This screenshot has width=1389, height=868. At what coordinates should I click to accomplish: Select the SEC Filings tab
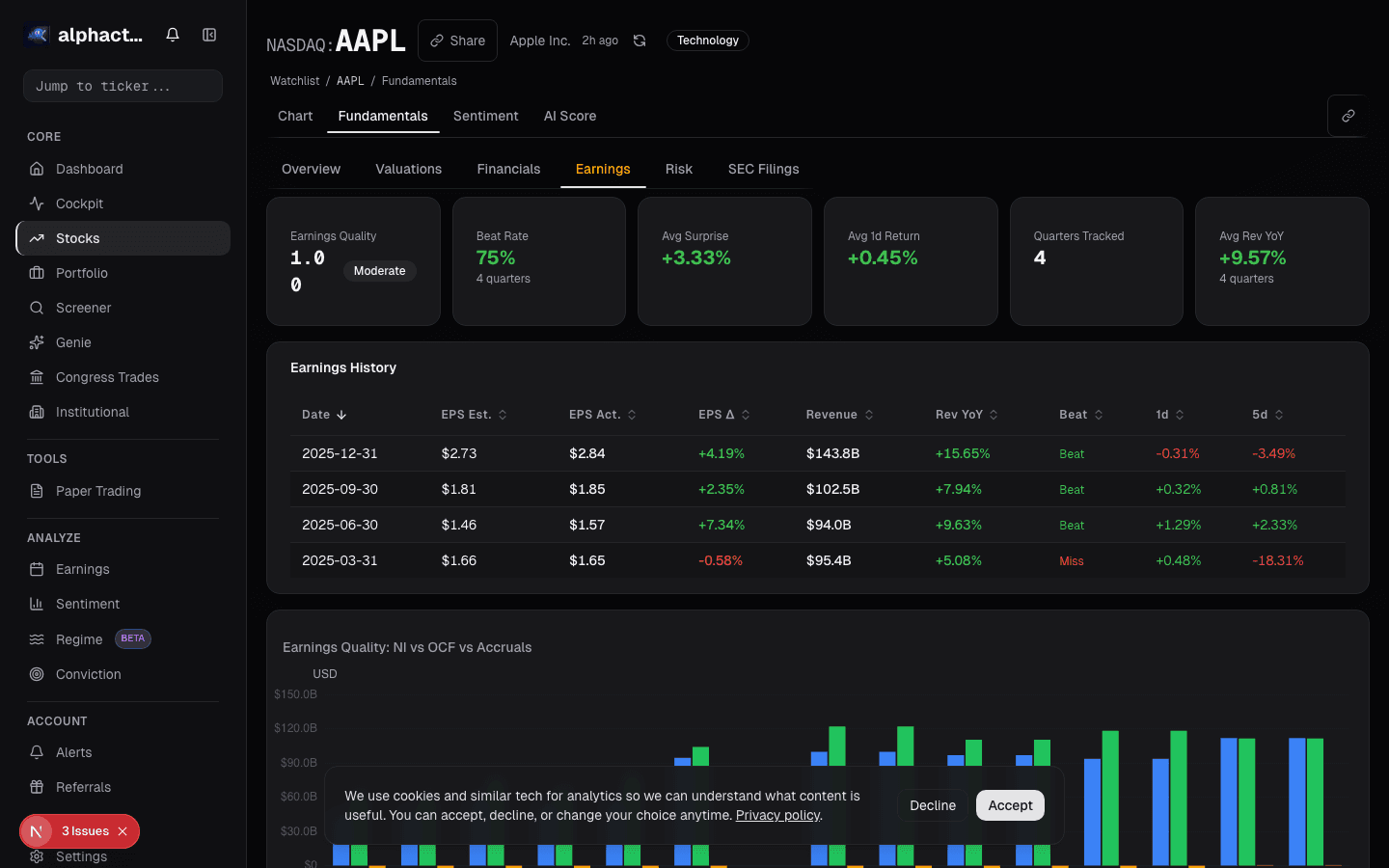[x=763, y=169]
